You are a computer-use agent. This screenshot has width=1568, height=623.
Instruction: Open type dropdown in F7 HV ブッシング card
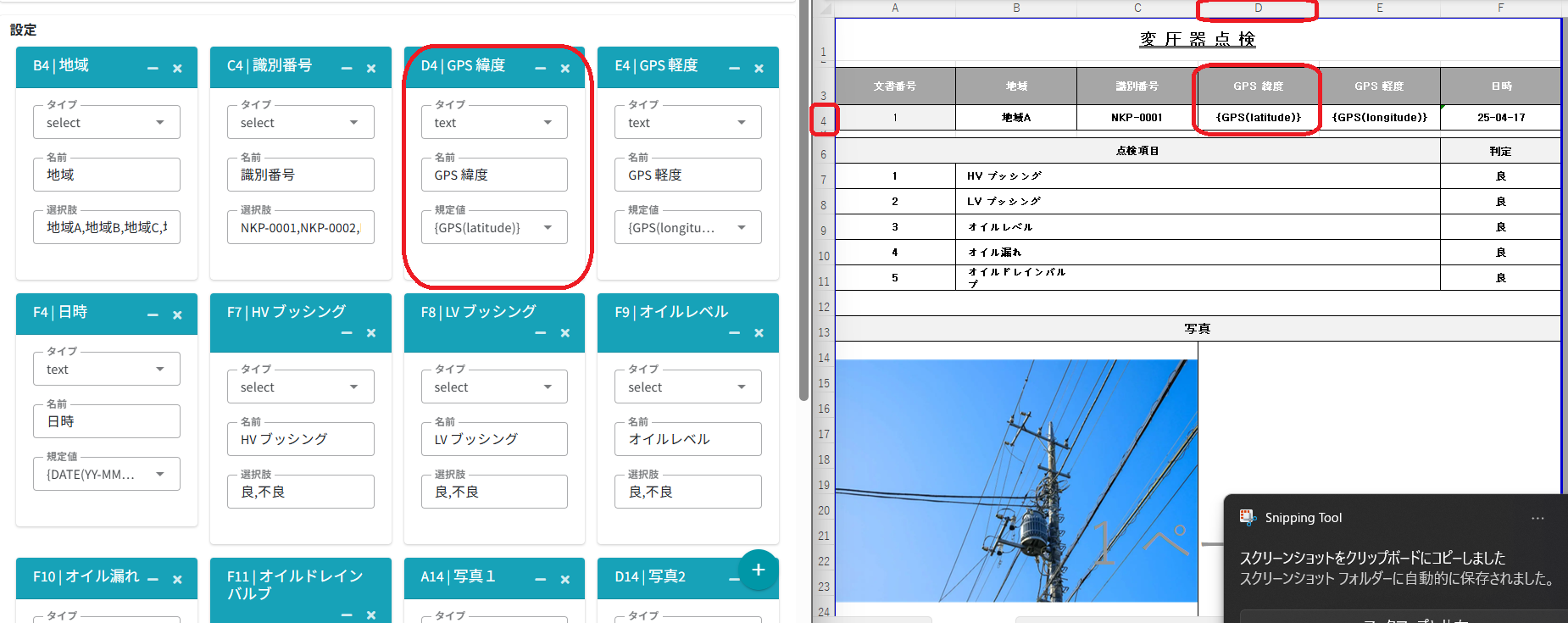tap(301, 387)
